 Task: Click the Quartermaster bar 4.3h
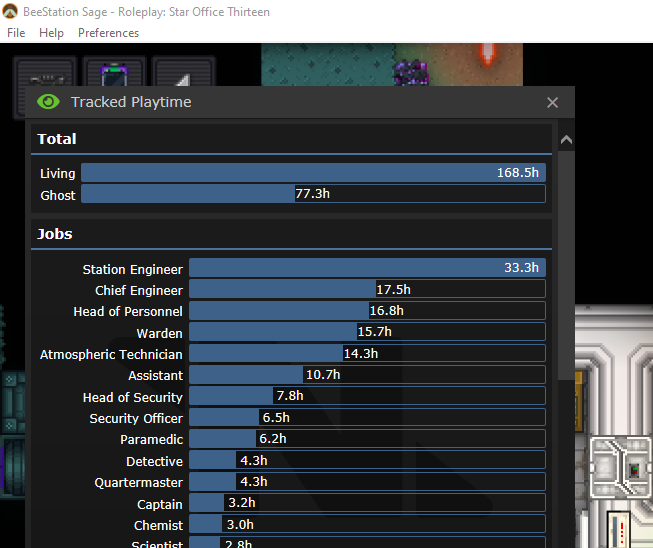[x=367, y=481]
